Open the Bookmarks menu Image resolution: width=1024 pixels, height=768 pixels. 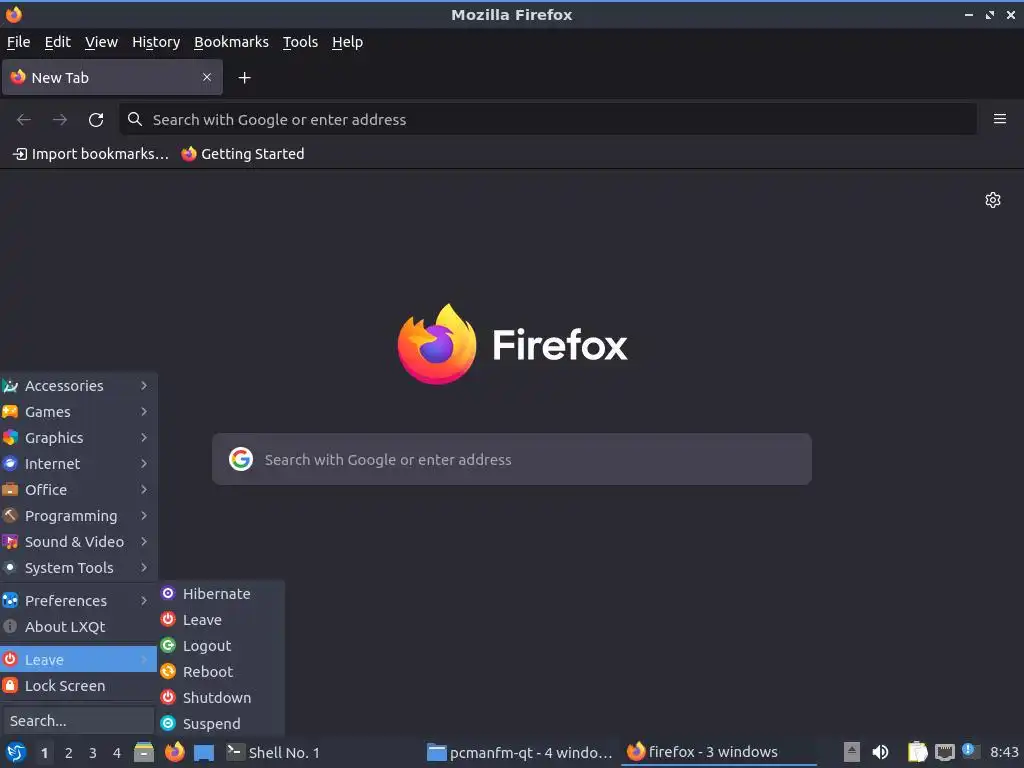click(x=231, y=42)
